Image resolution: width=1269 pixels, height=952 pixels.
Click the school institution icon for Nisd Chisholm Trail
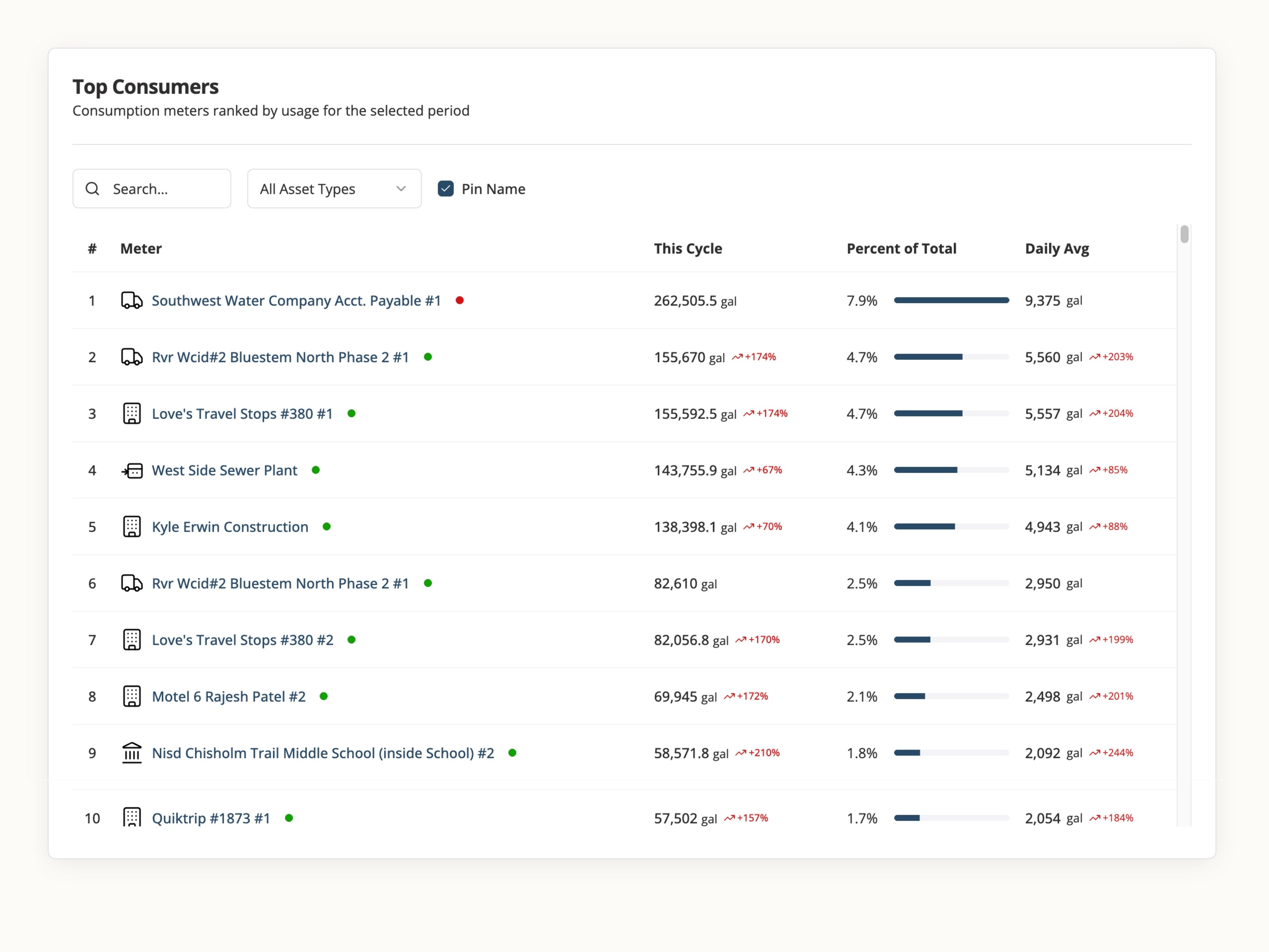pos(131,752)
